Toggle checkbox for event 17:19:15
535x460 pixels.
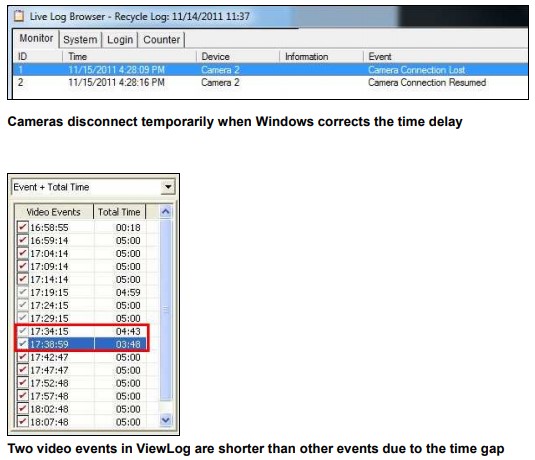[x=23, y=292]
